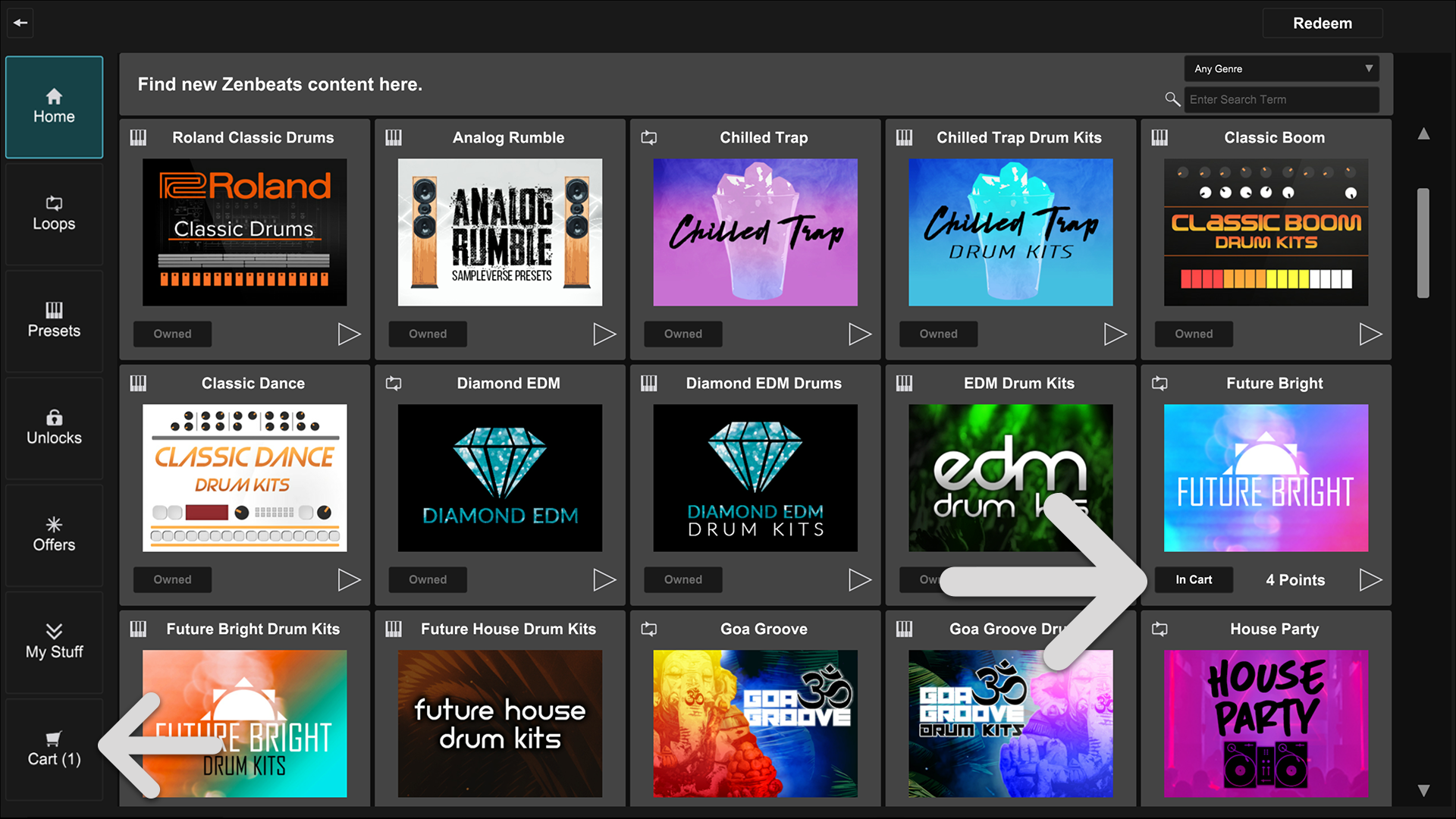This screenshot has width=1456, height=819.
Task: Click the scroll up arrow
Action: (1424, 133)
